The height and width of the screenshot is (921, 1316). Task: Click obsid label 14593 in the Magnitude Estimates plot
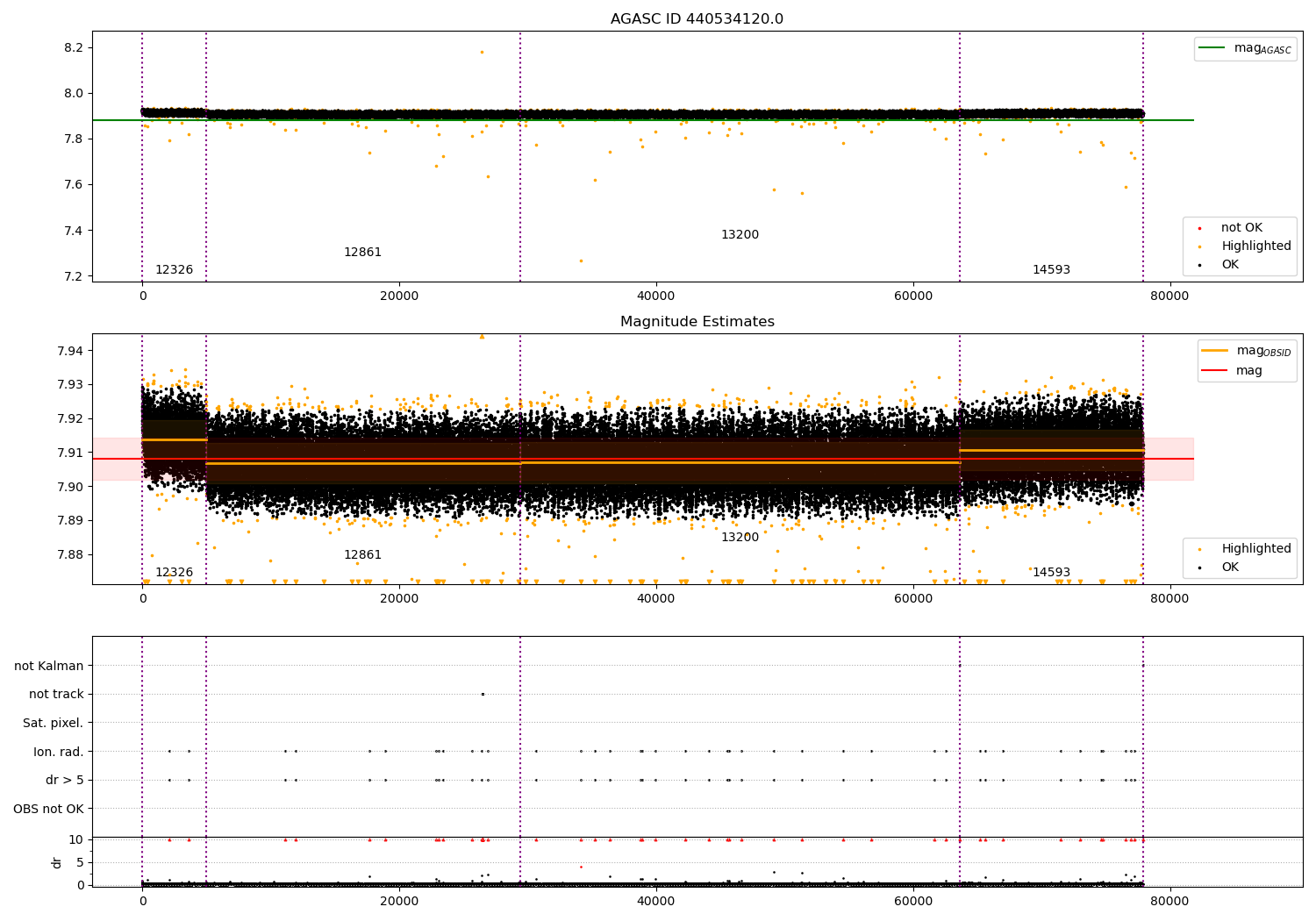coord(1051,573)
